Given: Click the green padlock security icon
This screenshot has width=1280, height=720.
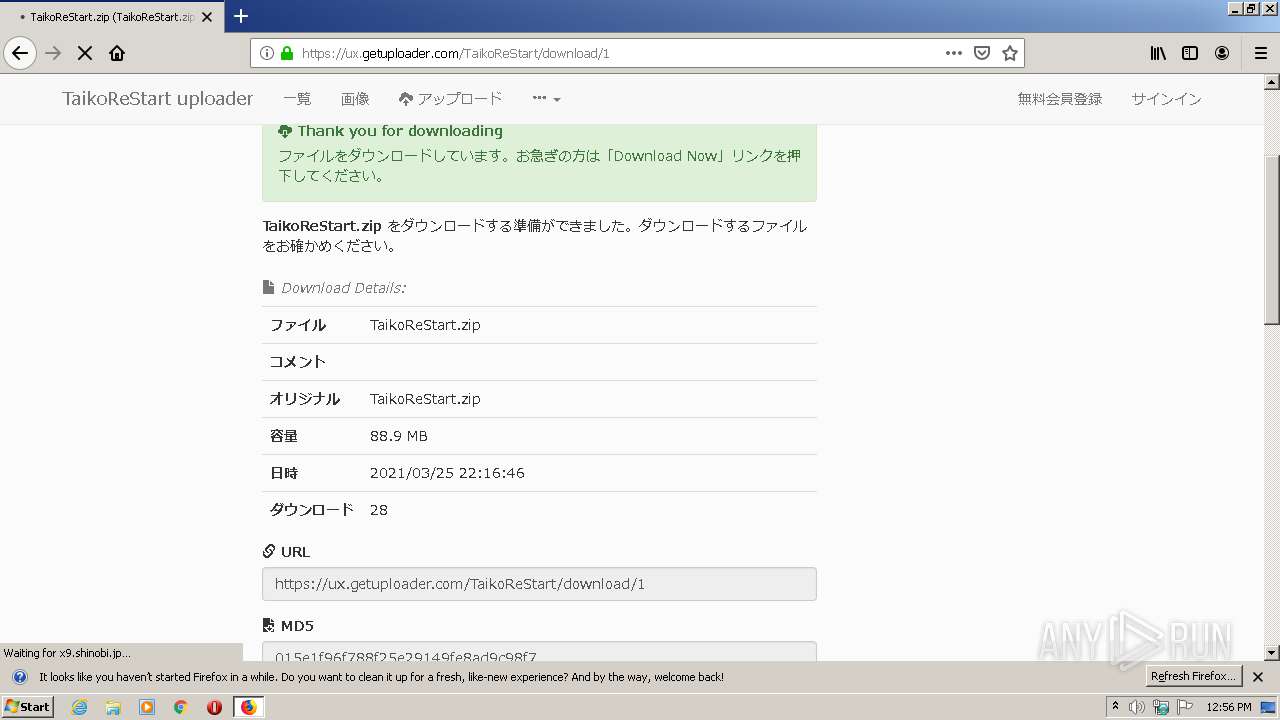Looking at the screenshot, I should (x=287, y=53).
